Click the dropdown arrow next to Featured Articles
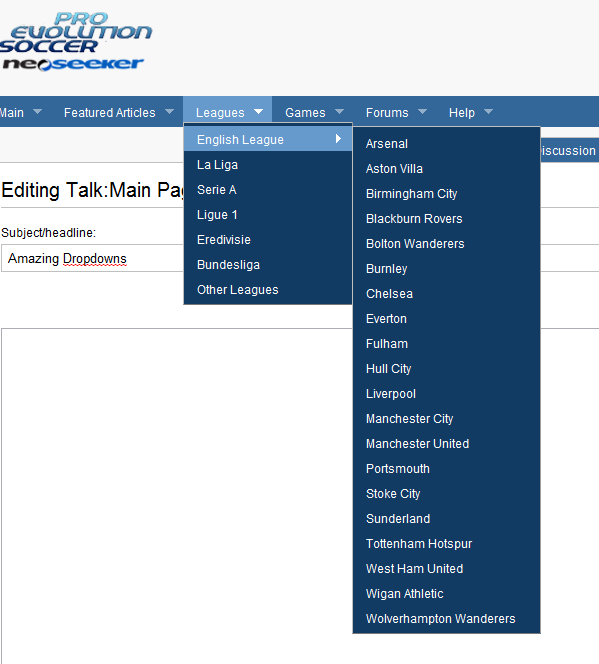 pos(169,111)
